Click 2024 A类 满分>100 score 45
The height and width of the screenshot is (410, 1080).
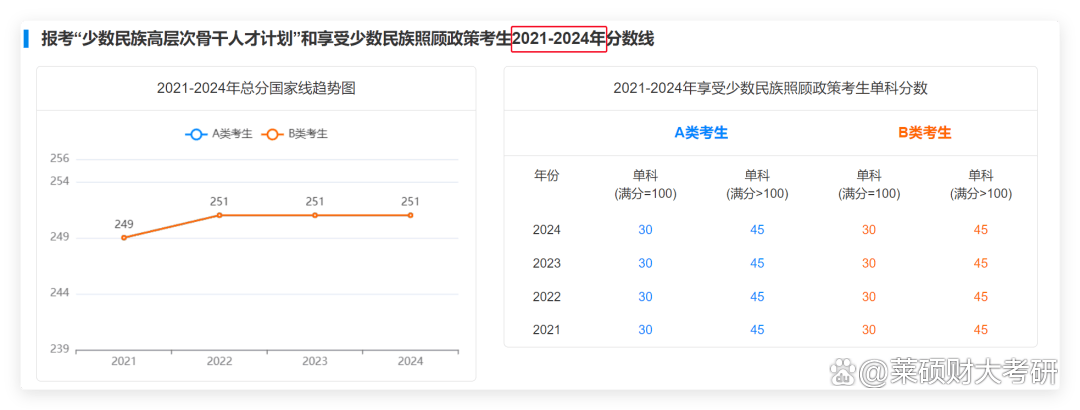757,230
